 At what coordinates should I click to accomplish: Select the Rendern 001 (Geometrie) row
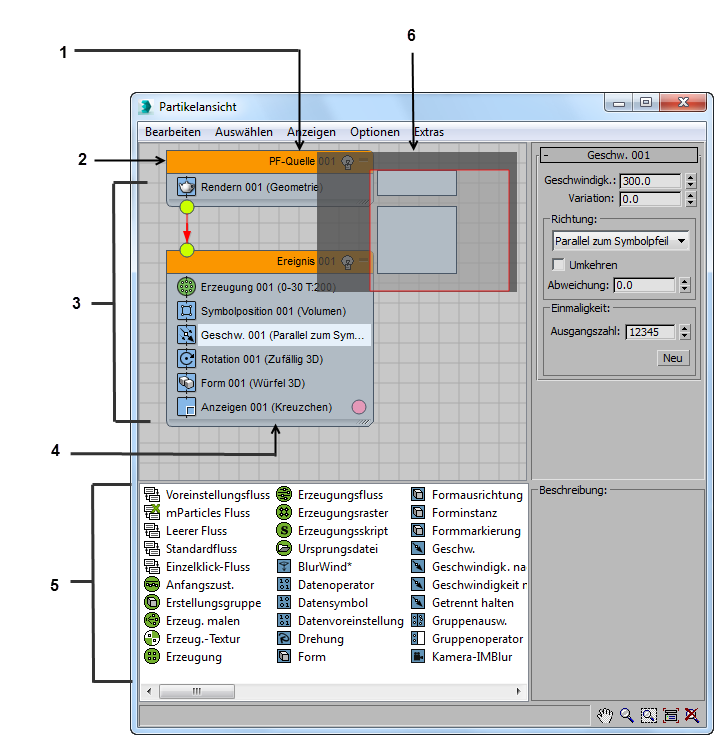(x=270, y=187)
